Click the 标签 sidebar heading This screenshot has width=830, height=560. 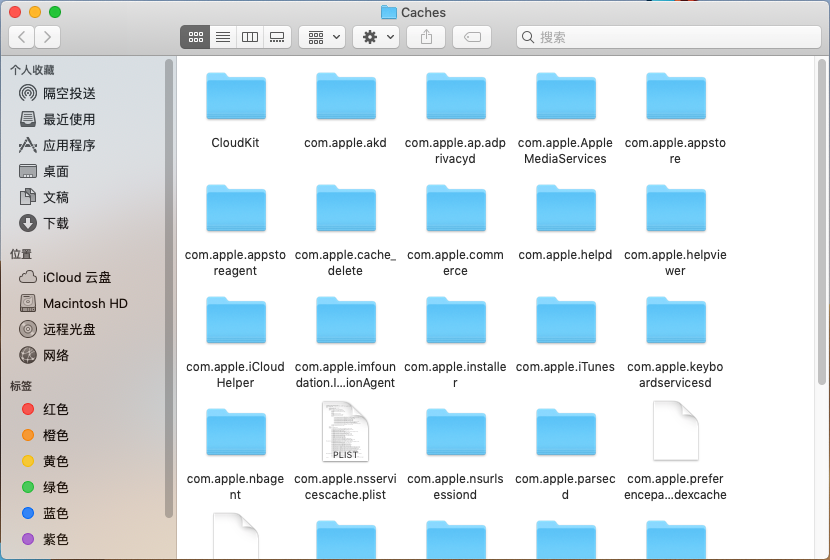click(21, 386)
